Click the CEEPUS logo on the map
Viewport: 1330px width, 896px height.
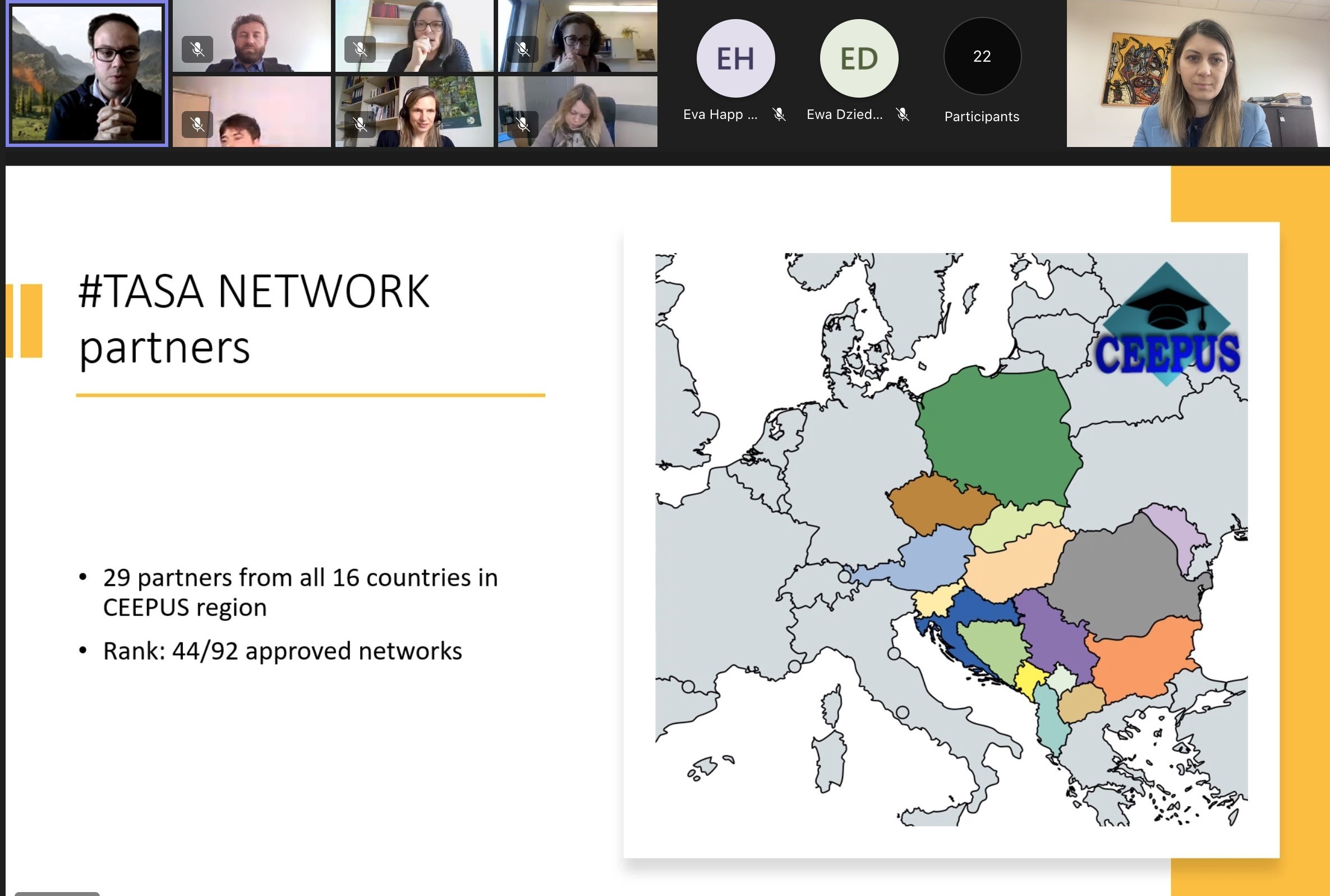tap(1167, 326)
